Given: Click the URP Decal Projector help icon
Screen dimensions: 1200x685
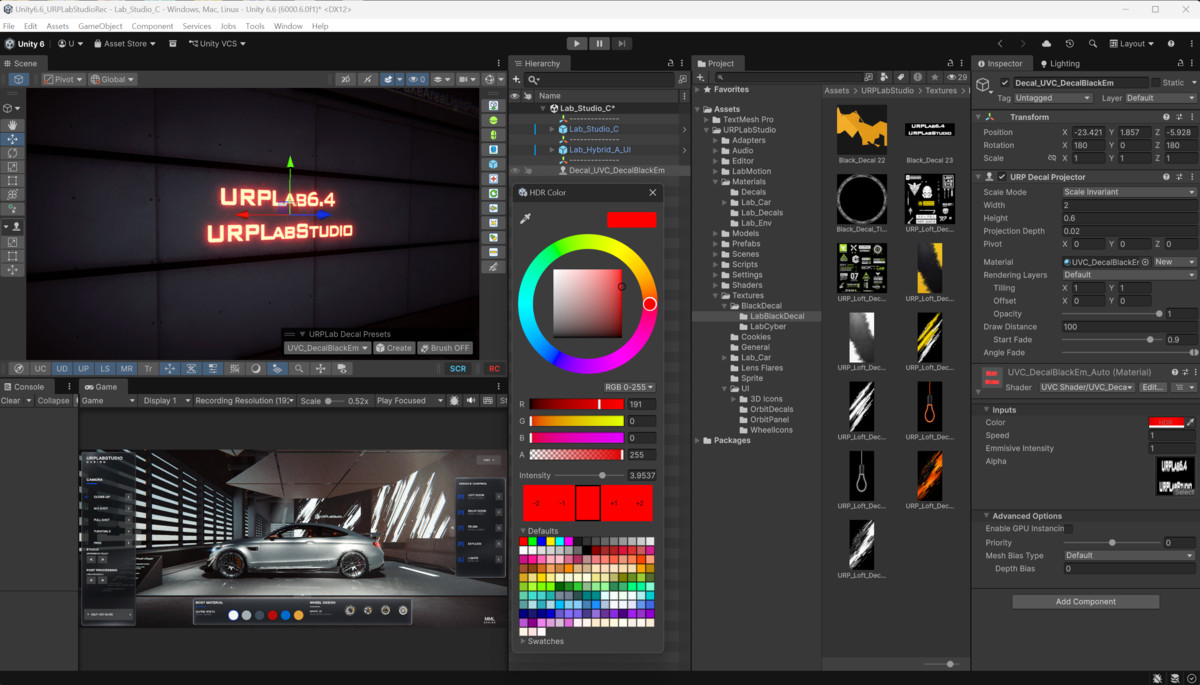Looking at the screenshot, I should click(x=1164, y=177).
